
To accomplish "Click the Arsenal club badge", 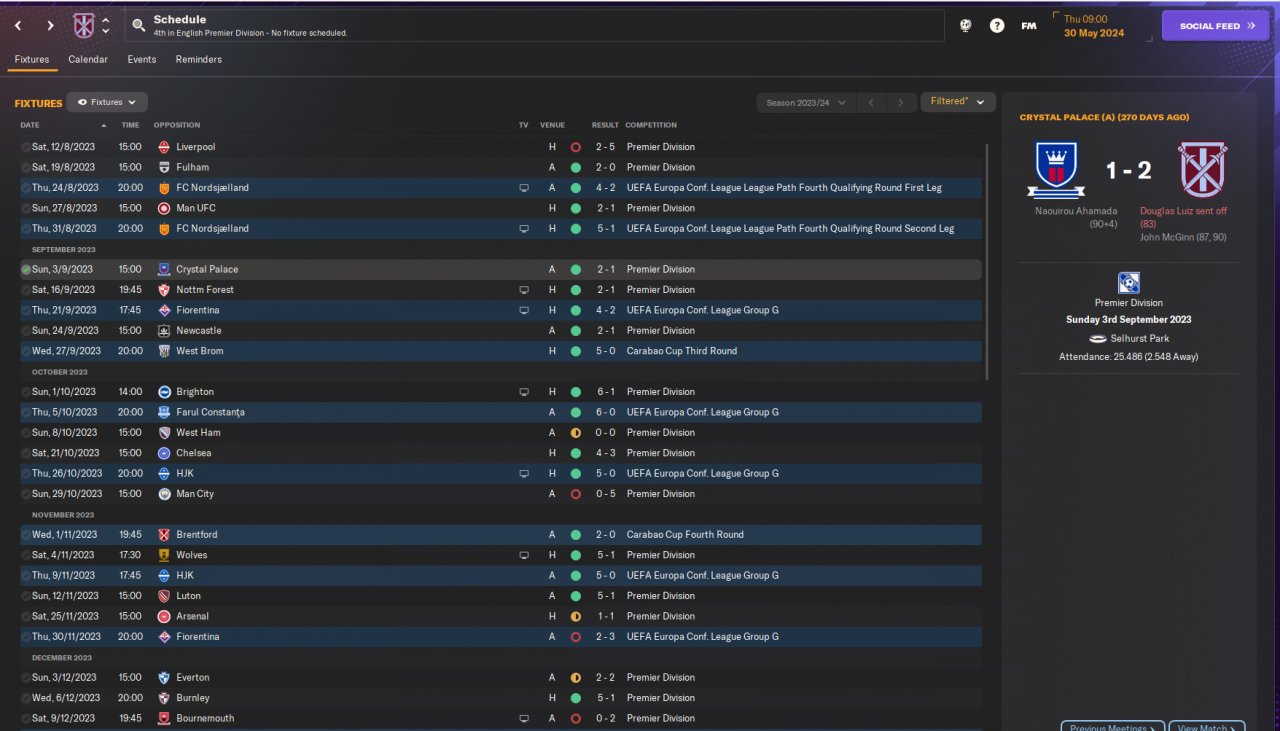I will click(x=164, y=616).
